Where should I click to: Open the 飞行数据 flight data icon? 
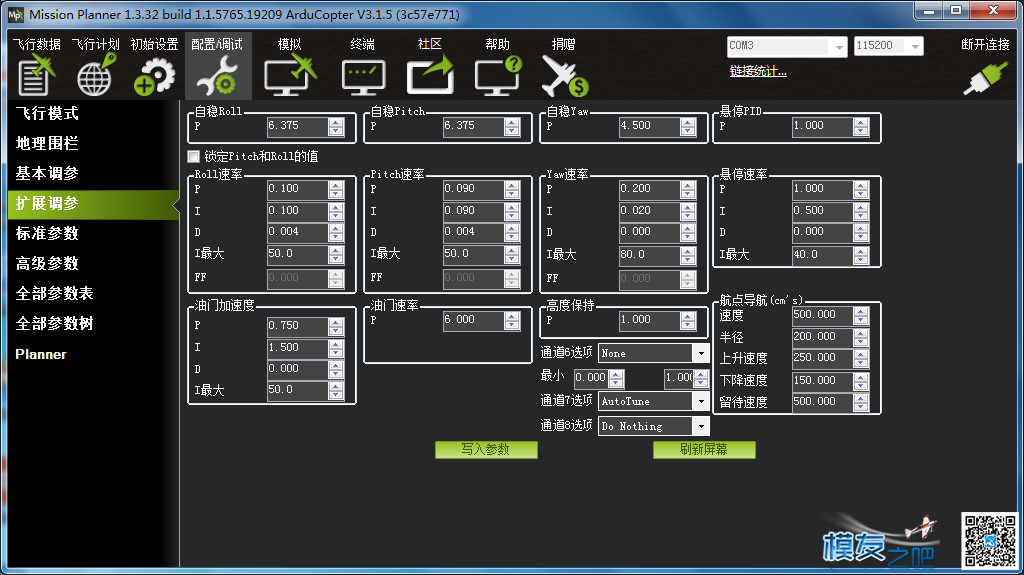point(36,75)
